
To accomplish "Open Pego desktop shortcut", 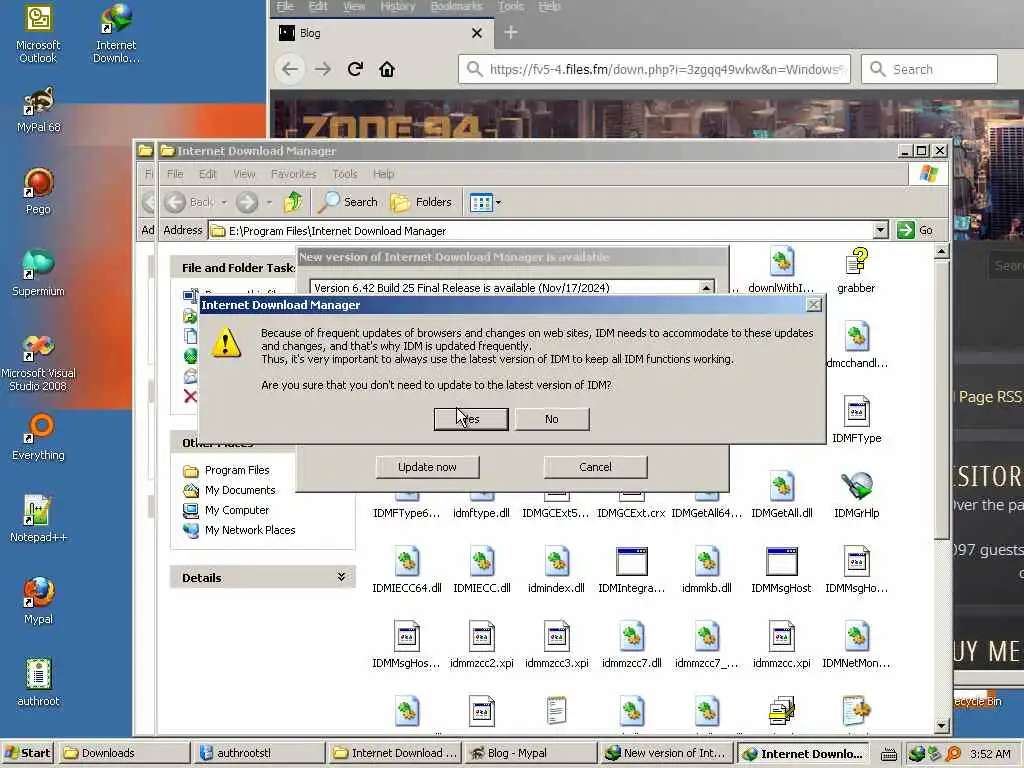I will pos(39,191).
